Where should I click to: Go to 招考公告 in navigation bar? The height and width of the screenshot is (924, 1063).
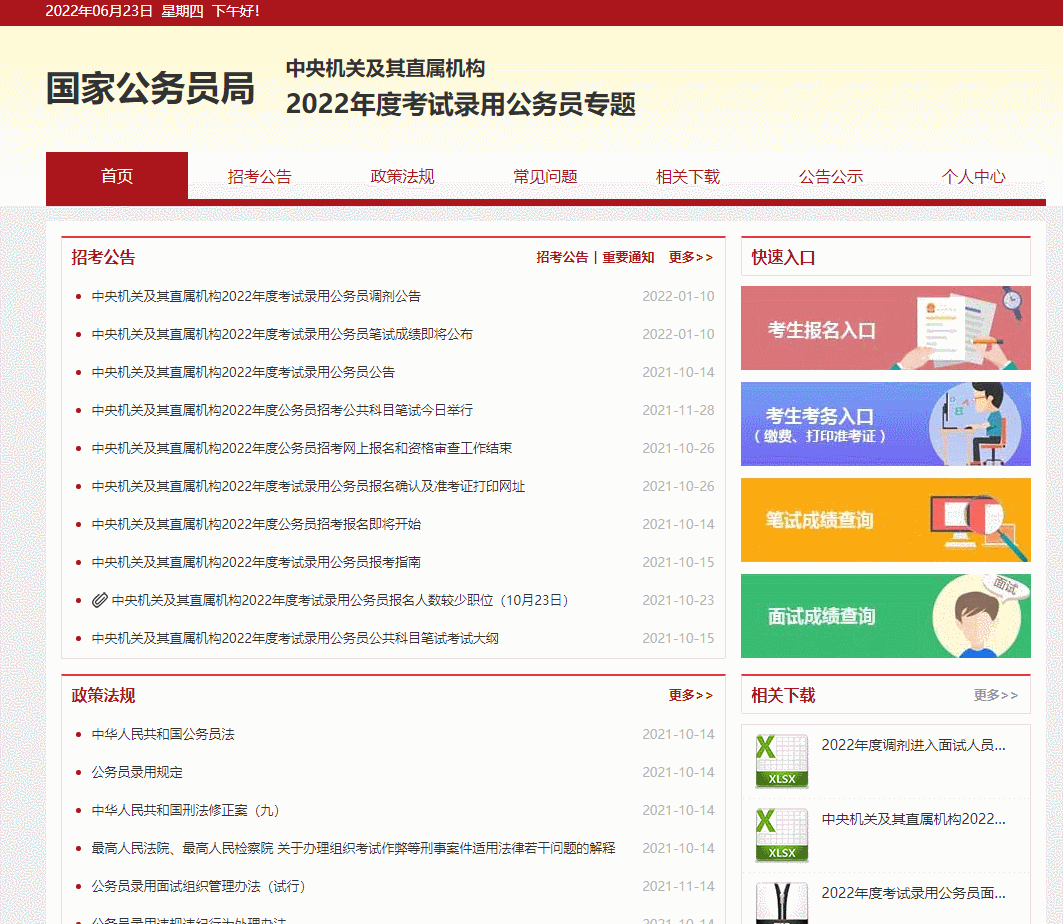[x=260, y=176]
